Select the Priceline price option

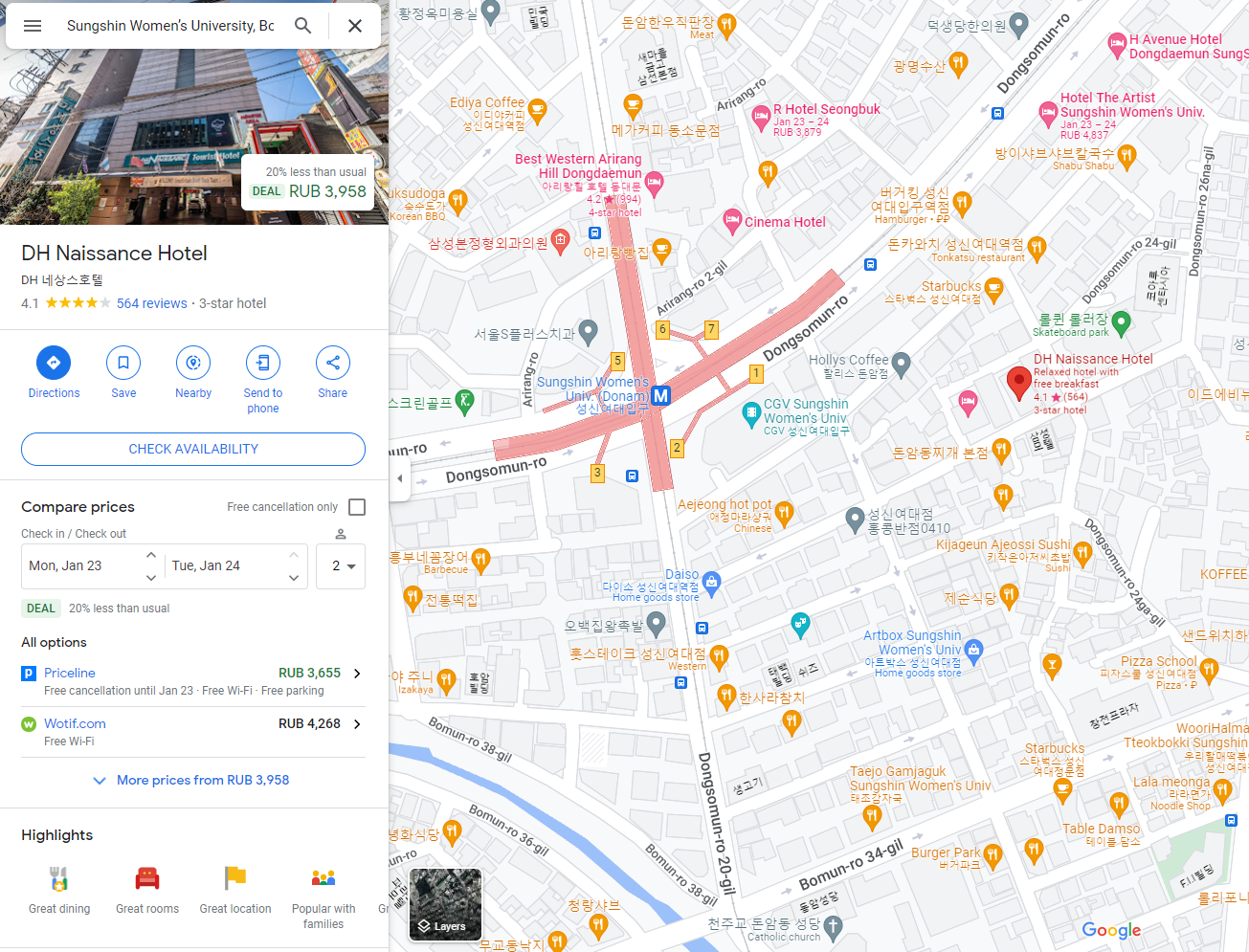(193, 681)
